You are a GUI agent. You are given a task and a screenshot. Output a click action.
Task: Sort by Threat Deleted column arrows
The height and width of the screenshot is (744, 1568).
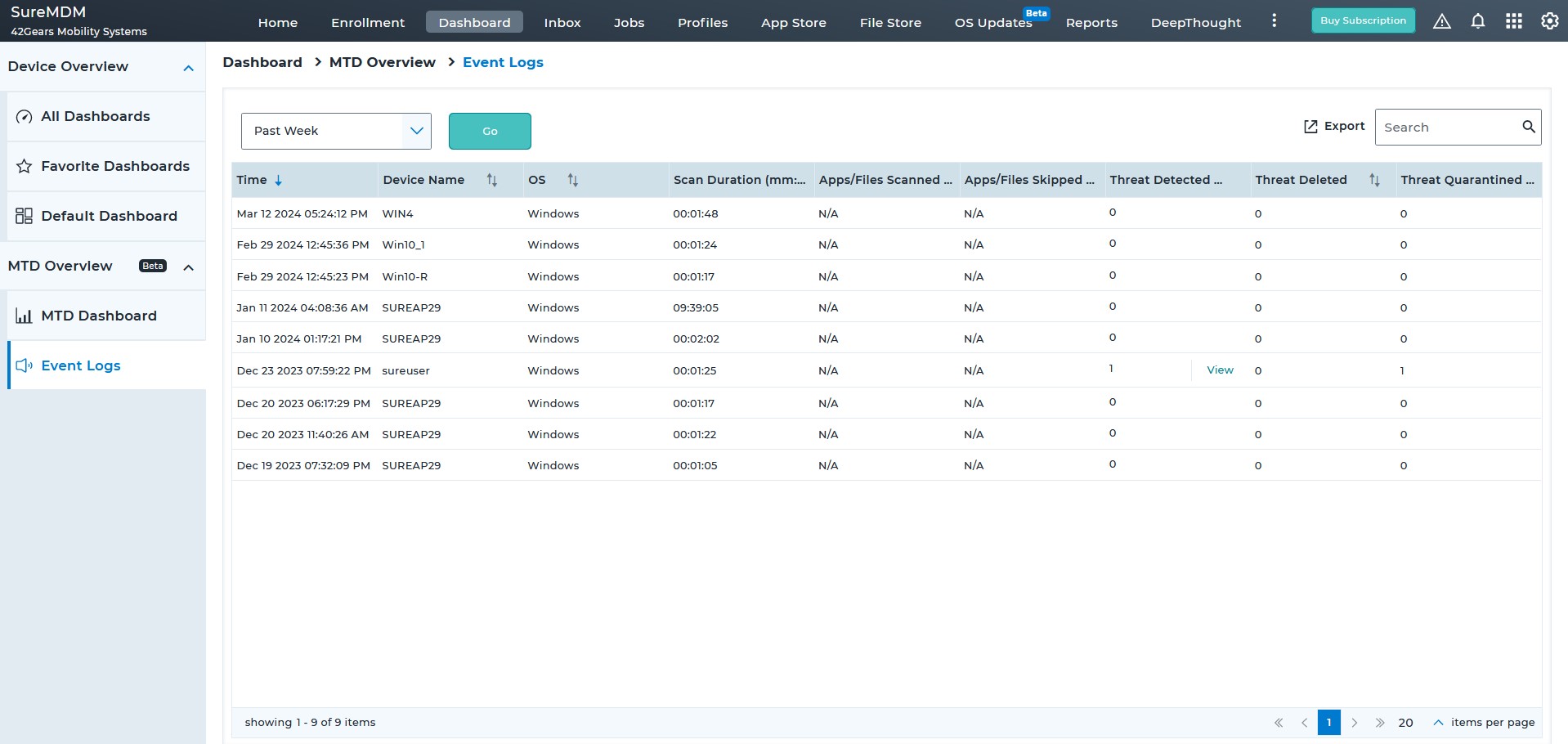click(x=1374, y=180)
